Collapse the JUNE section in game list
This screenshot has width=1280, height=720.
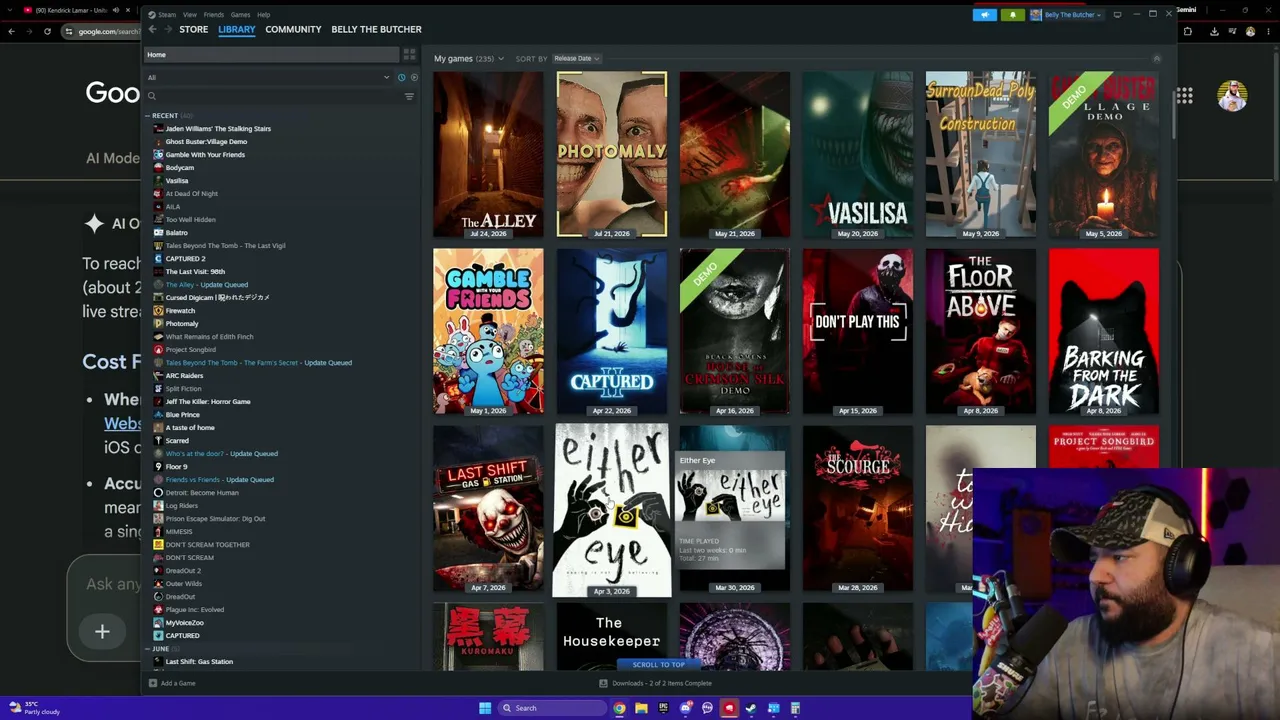click(x=147, y=649)
